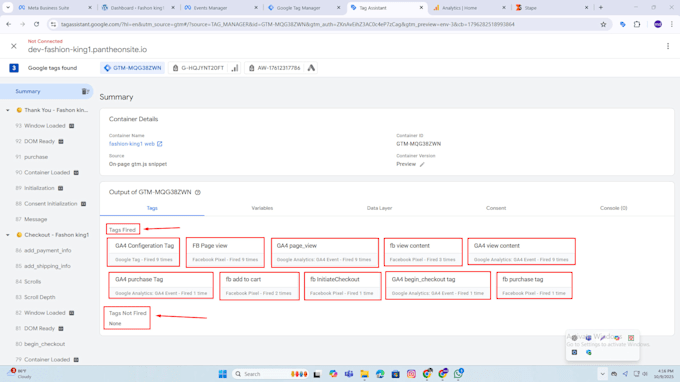Collapse the Thank You page event group
Screen dimensions: 680x382
[x=8, y=110]
